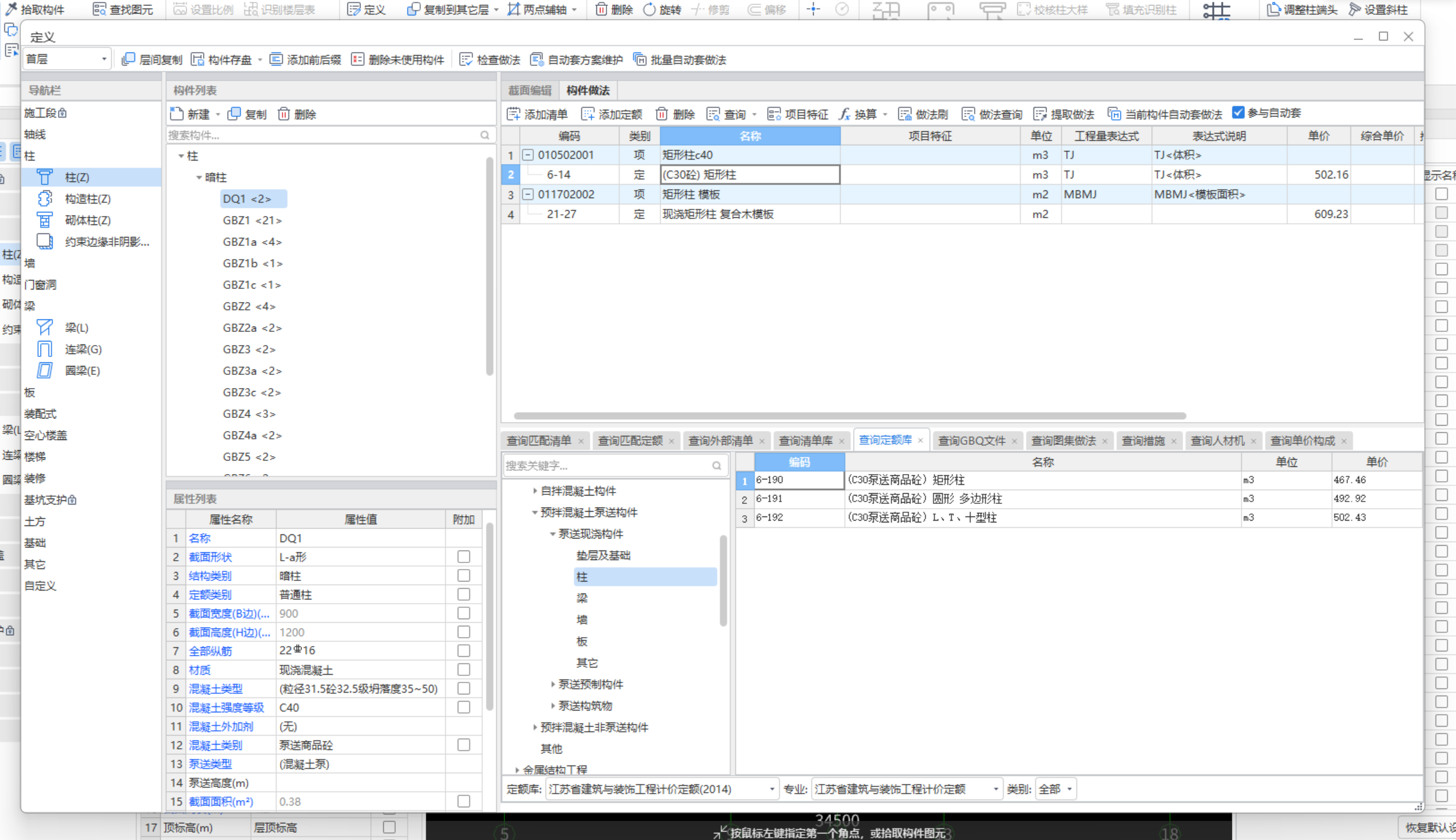
Task: Tick the 附加 checkbox for the 截面形状 row
Action: pos(464,557)
